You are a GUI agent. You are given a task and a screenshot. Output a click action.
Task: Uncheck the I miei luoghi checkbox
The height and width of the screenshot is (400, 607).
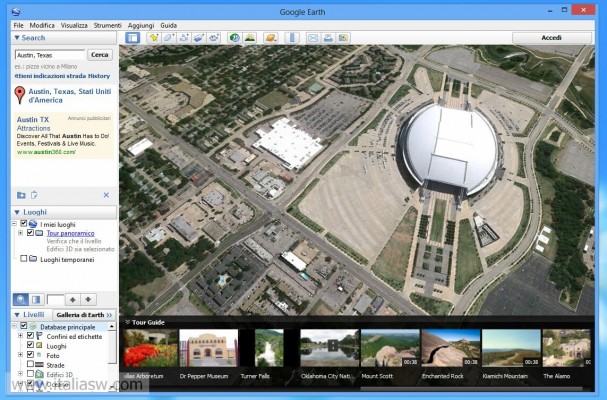click(24, 223)
